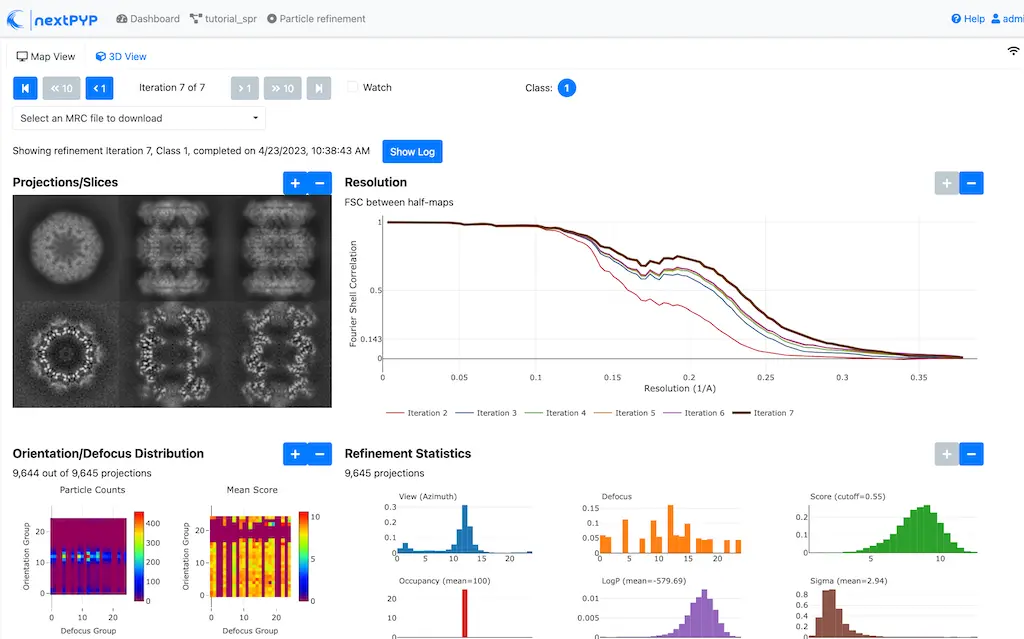Viewport: 1024px width, 639px height.
Task: Go back 10 iterations
Action: point(62,88)
